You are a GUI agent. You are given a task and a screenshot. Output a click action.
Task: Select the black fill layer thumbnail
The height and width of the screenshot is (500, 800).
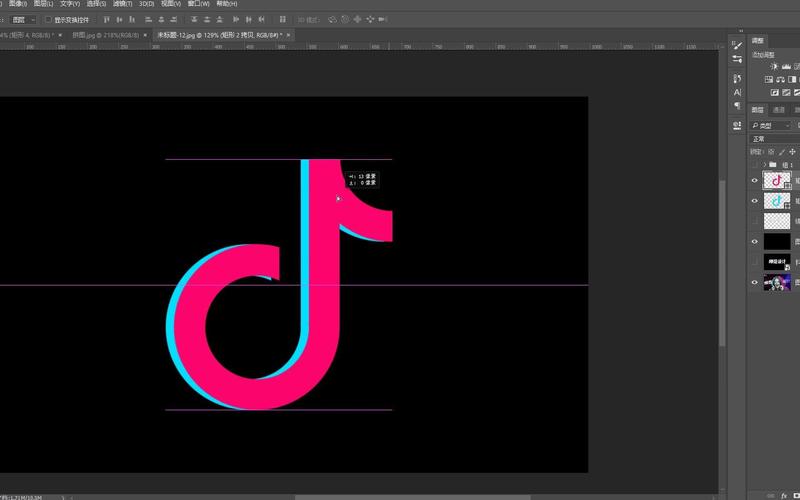(x=777, y=241)
